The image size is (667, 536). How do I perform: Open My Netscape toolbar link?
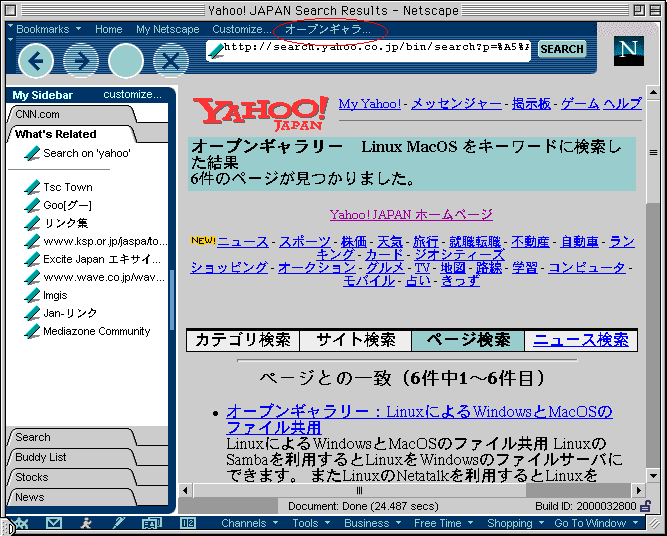pos(168,29)
